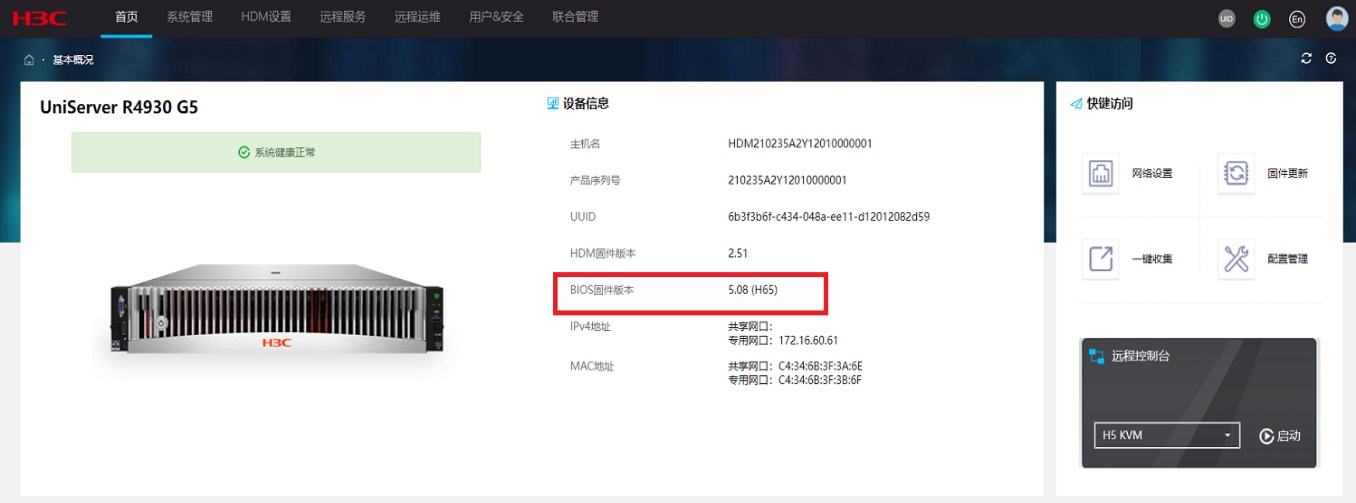Click the 系统健康正常 status banner
The height and width of the screenshot is (503, 1356).
(x=276, y=152)
